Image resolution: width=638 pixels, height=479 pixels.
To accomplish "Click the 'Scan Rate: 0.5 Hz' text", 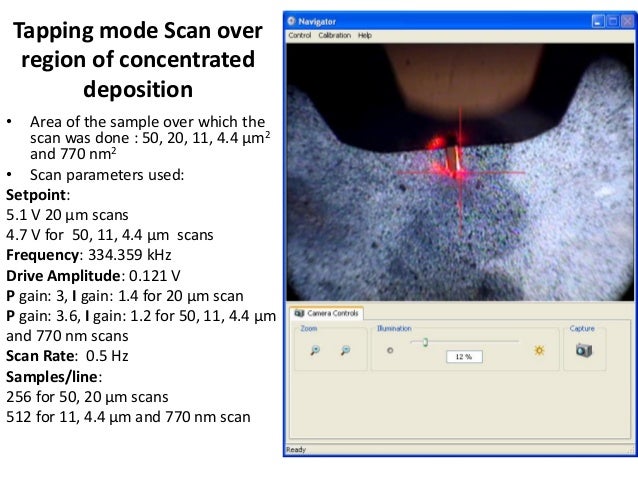I will pyautogui.click(x=67, y=356).
